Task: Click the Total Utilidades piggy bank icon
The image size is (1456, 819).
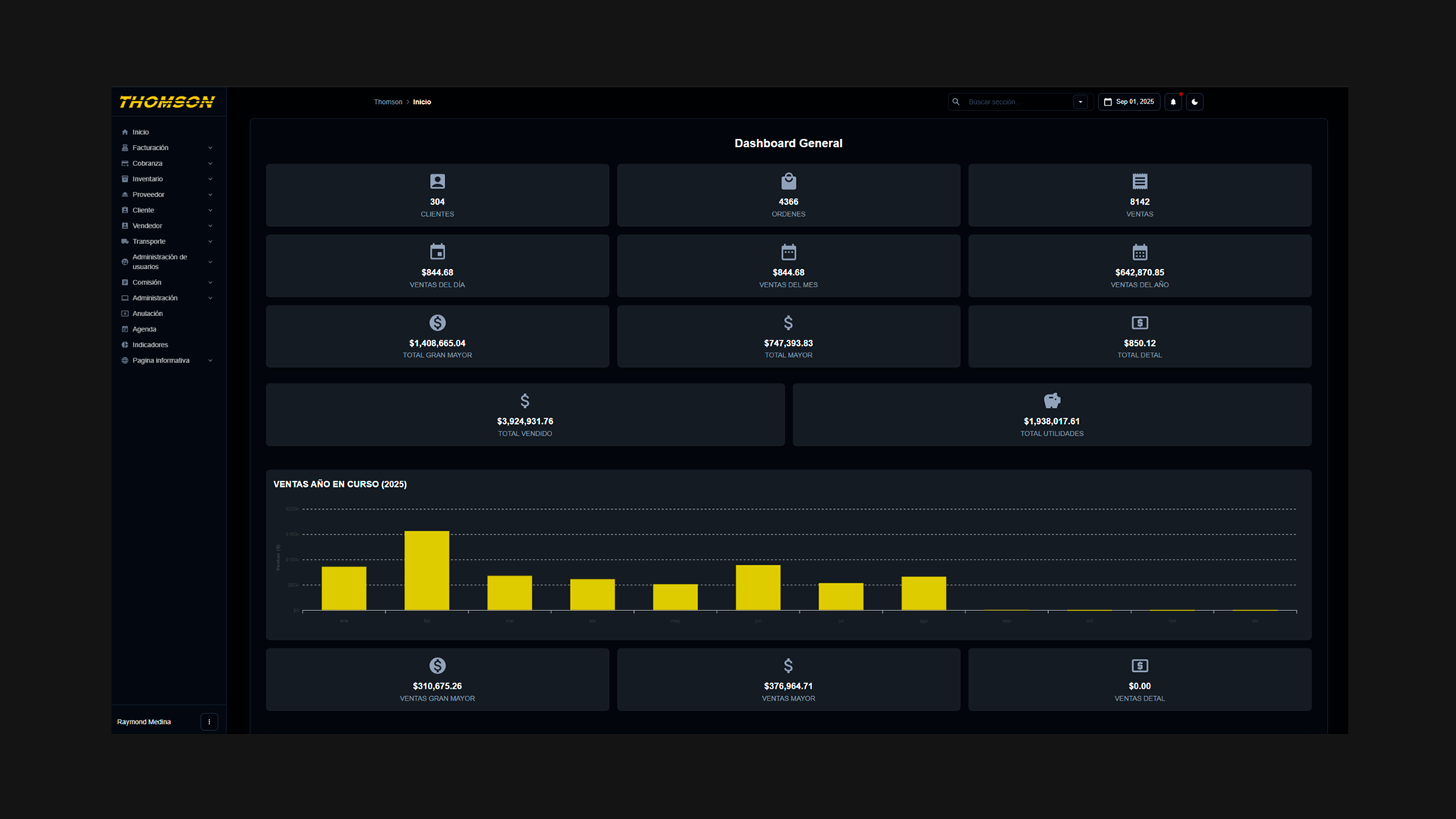Action: 1052,400
